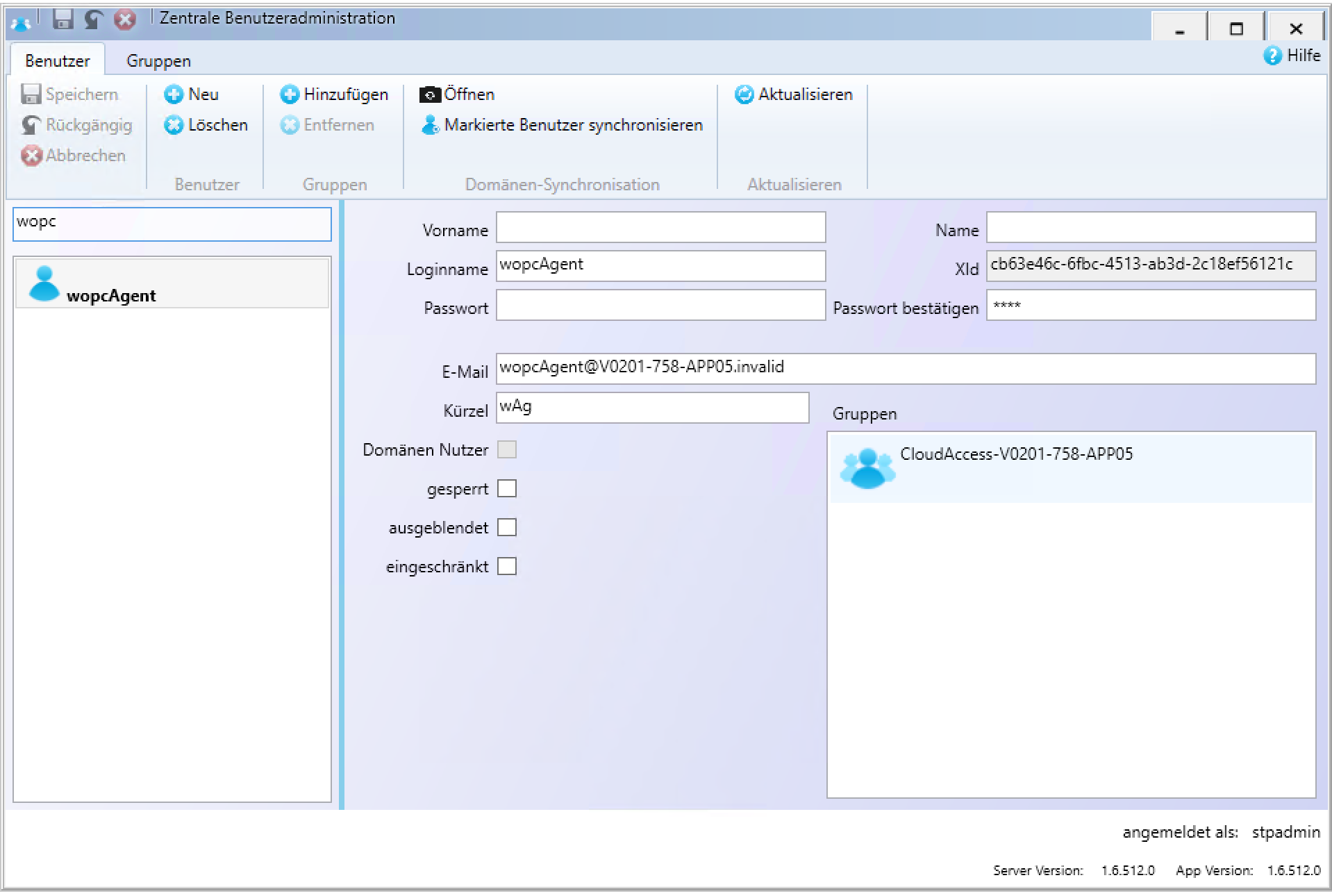Click Speichern in the ribbon
Viewport: 1332px width, 896px height.
click(x=69, y=94)
